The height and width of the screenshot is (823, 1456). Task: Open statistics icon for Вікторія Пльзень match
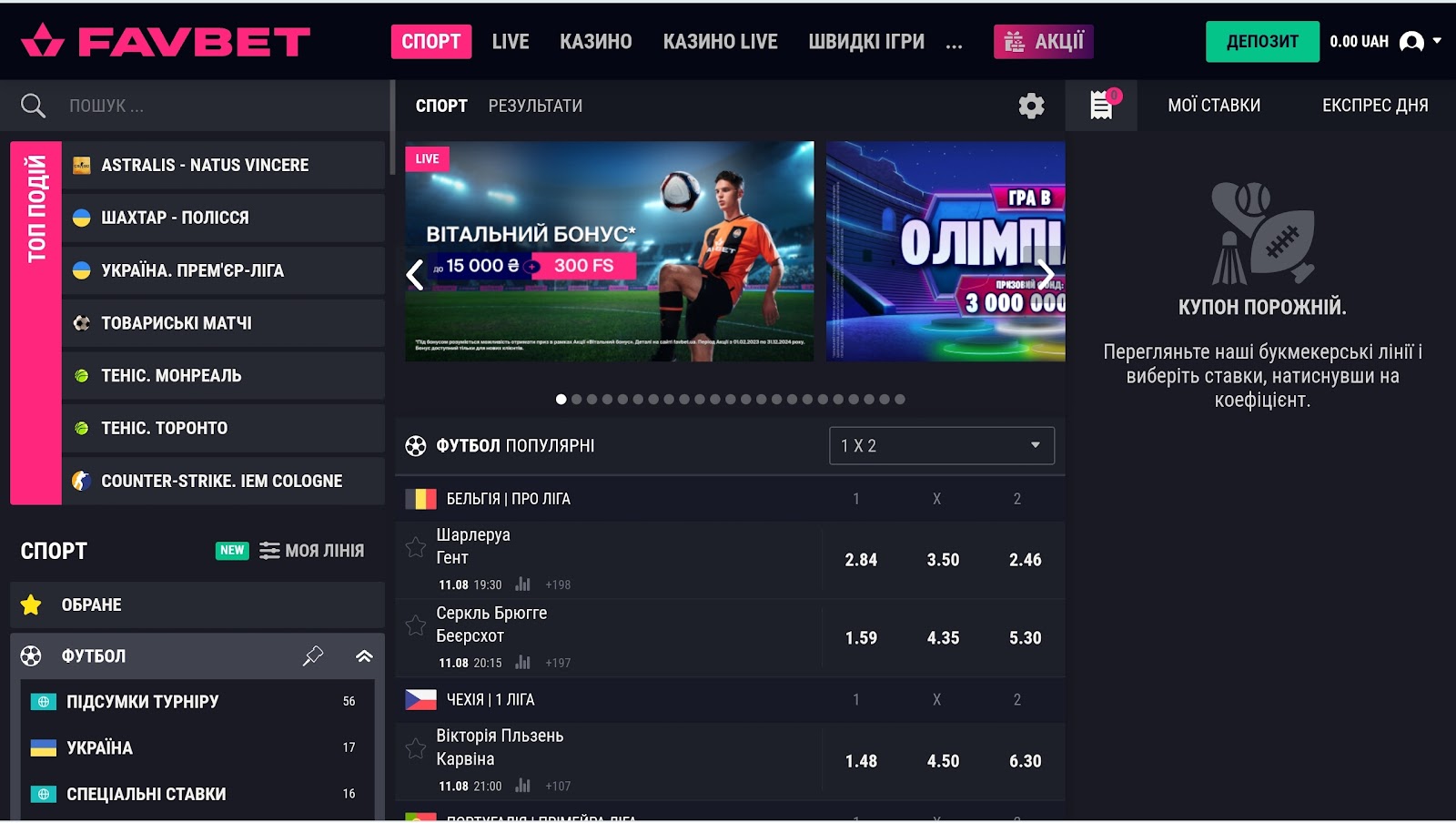(522, 786)
